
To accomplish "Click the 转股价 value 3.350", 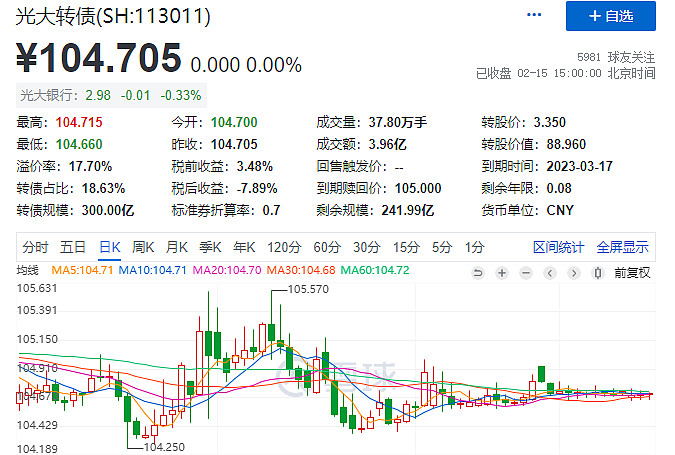I will point(550,122).
